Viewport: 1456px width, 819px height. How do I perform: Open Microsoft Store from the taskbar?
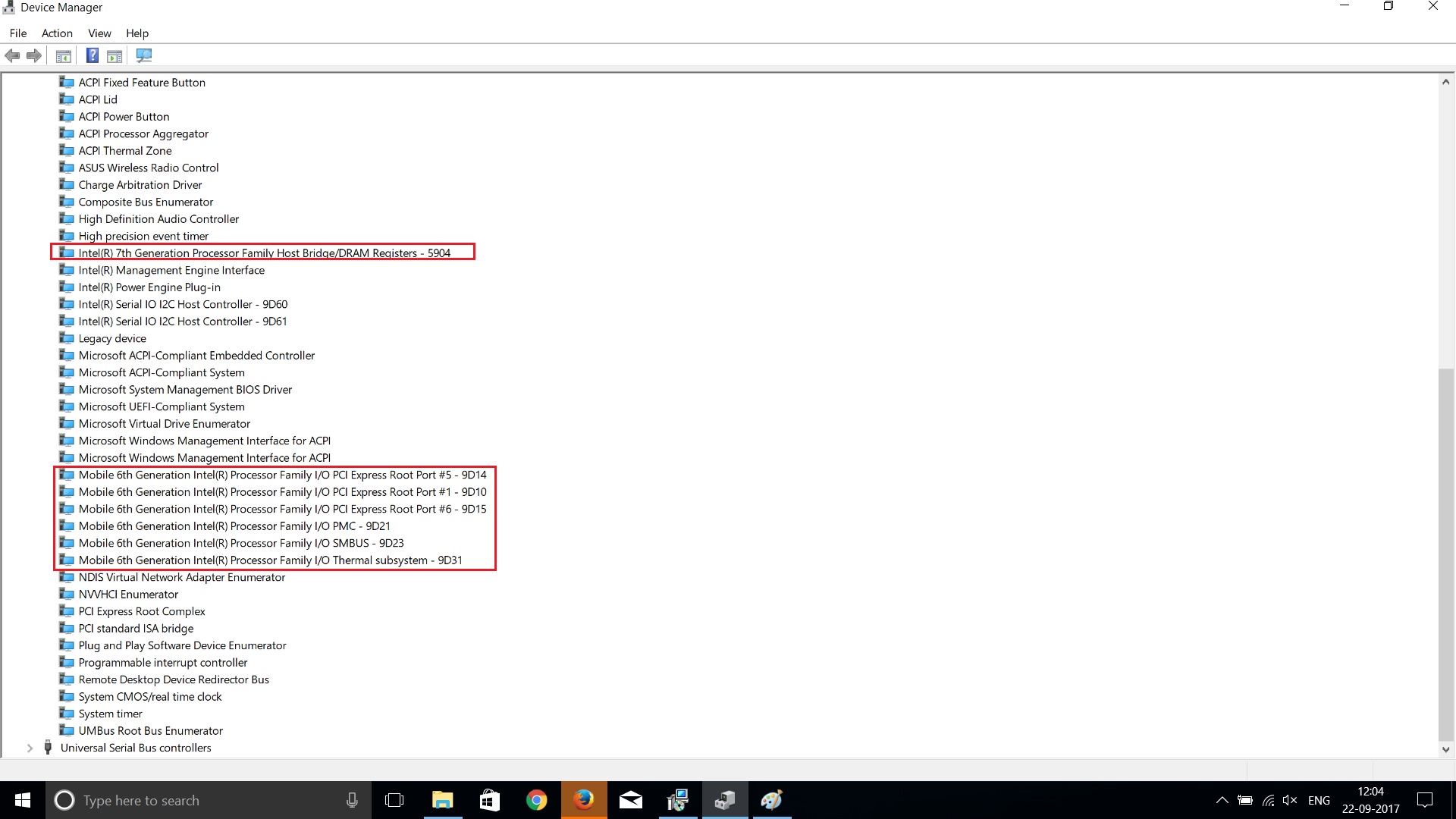[489, 800]
